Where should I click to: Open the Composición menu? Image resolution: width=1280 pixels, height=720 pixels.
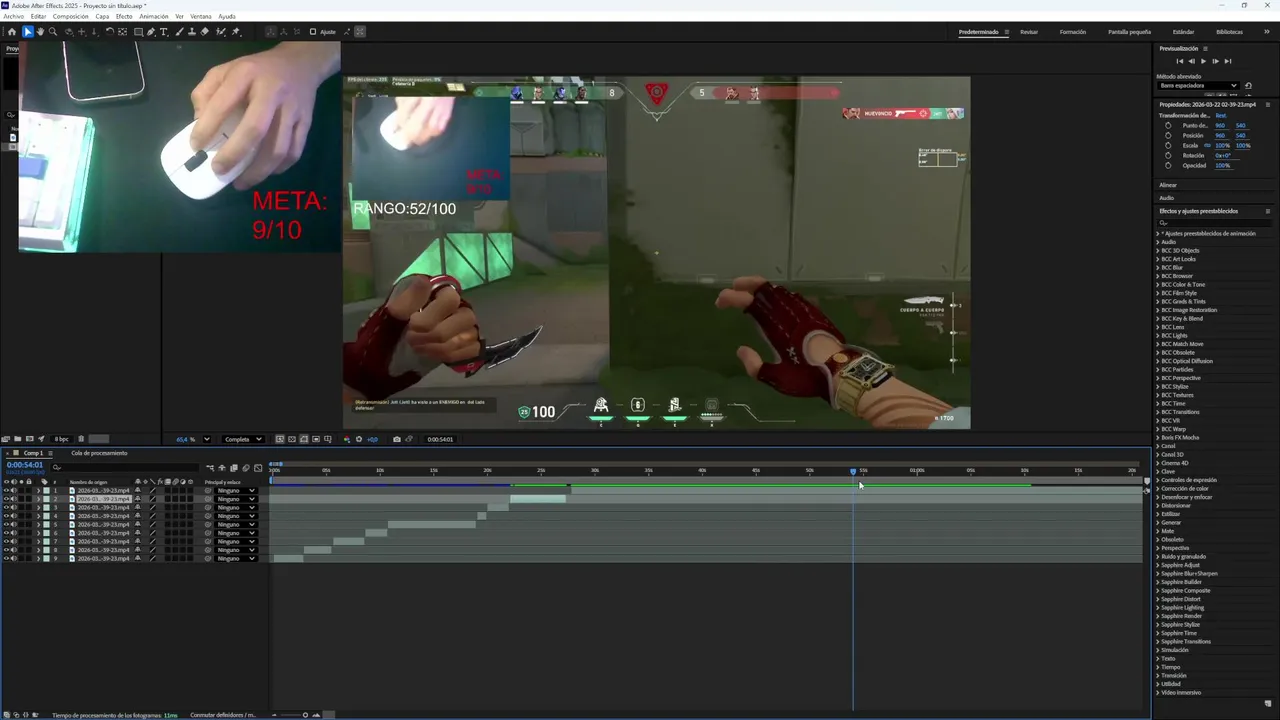click(x=70, y=16)
